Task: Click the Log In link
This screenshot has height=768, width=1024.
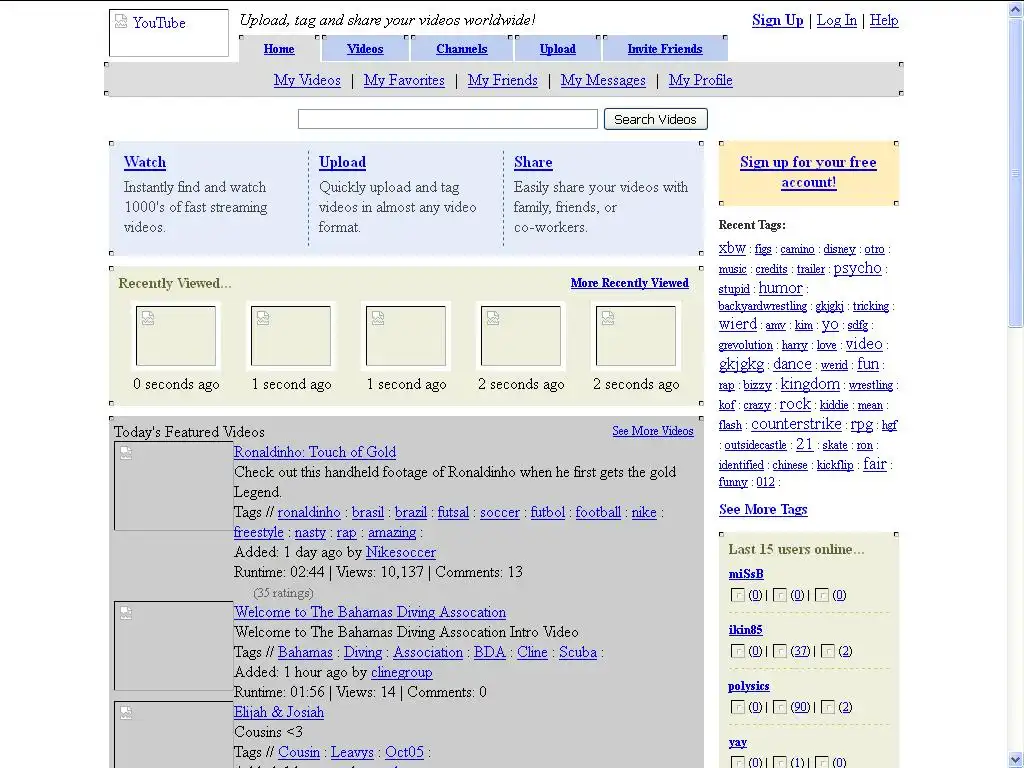Action: tap(837, 20)
